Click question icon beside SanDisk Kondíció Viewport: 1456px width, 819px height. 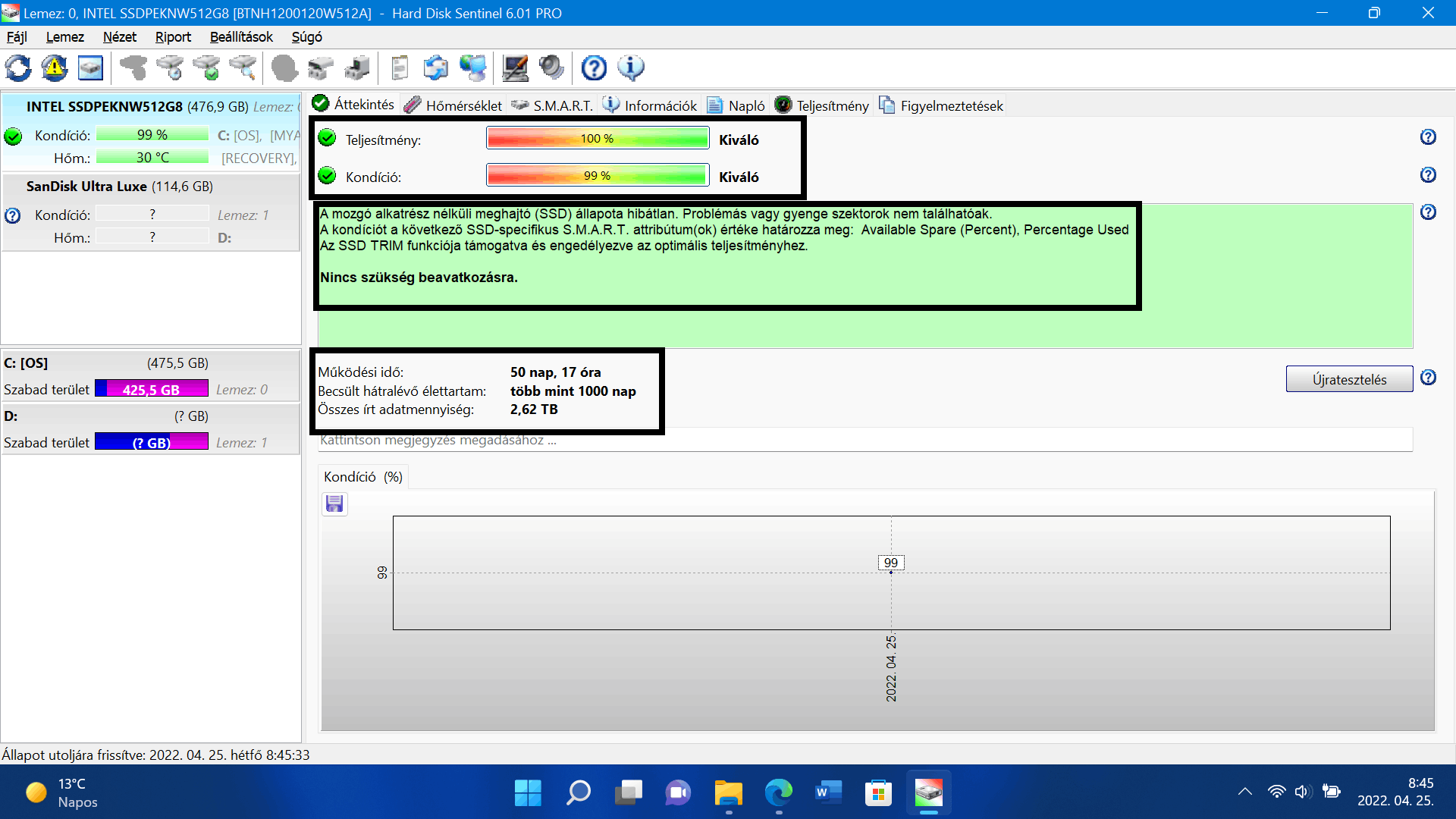[x=13, y=215]
